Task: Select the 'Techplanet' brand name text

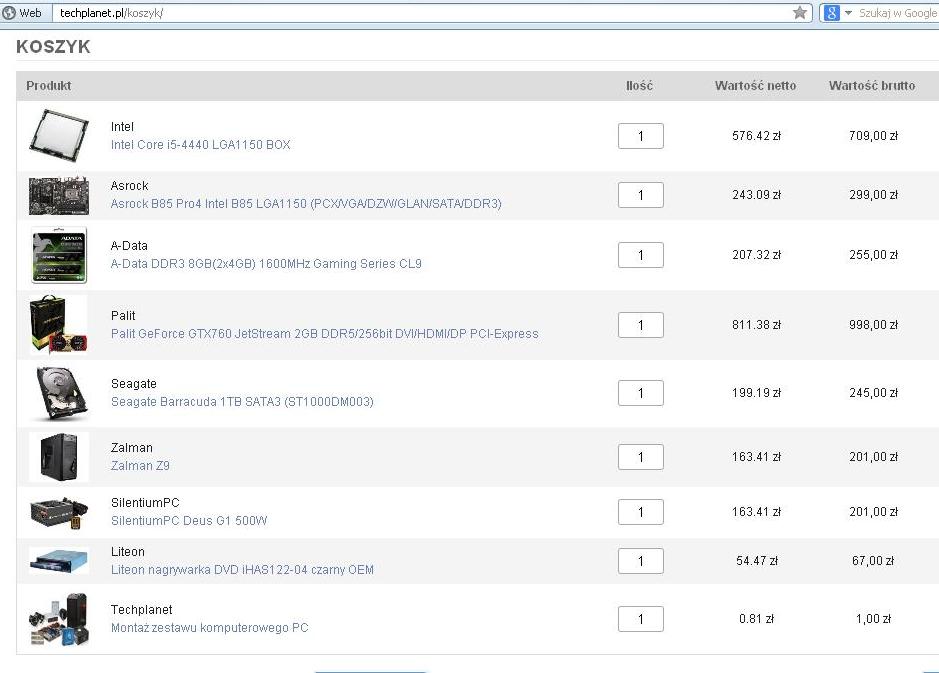Action: 141,610
